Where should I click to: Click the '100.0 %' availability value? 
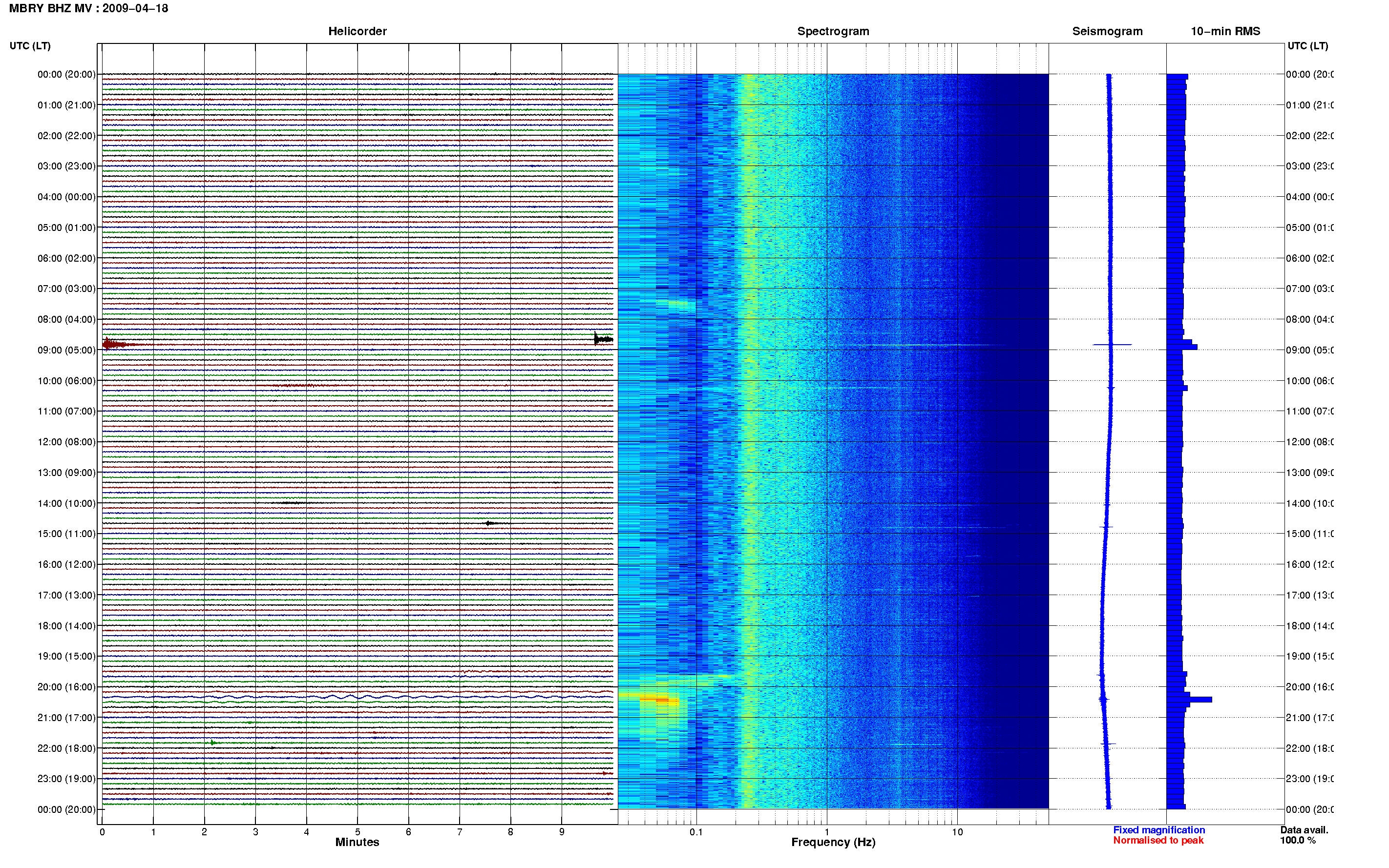click(x=1298, y=841)
